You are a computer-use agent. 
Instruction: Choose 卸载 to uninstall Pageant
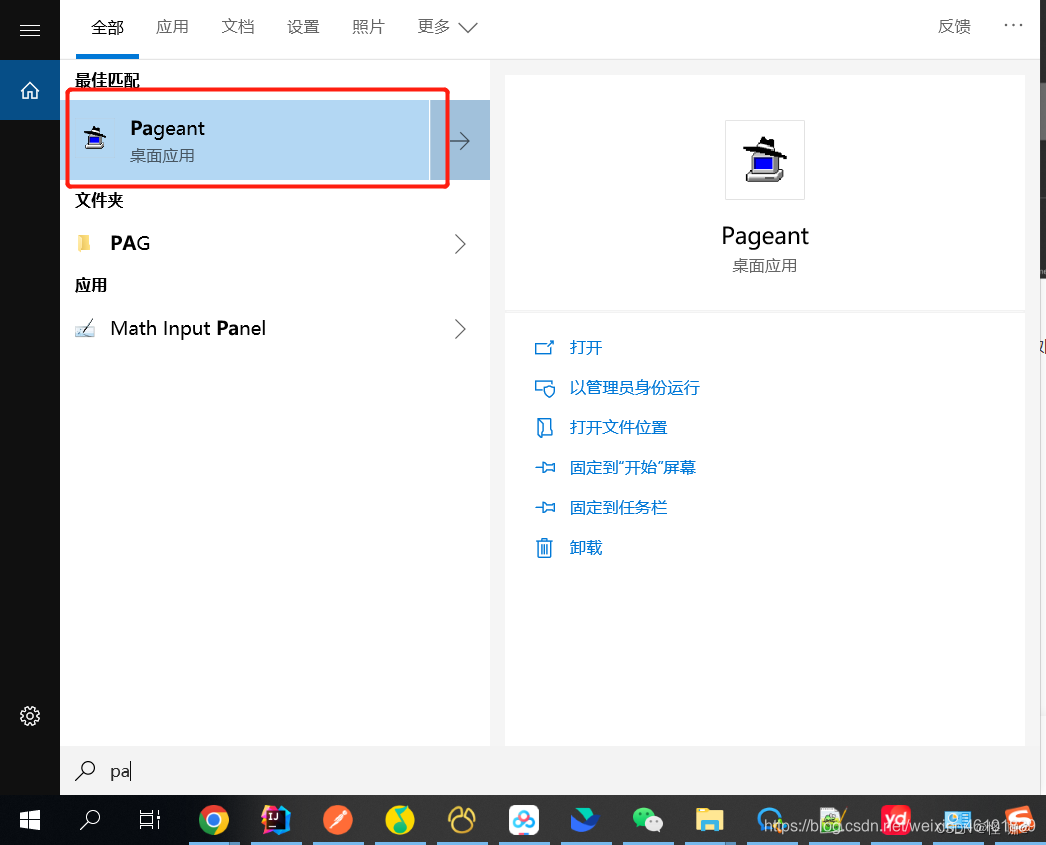tap(586, 548)
